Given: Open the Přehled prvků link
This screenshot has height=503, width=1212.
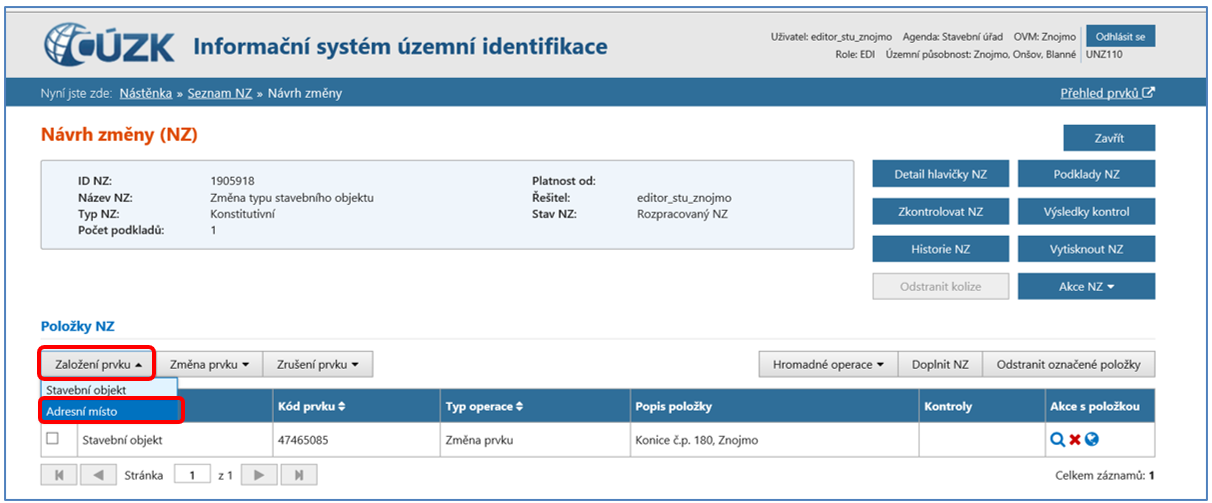Looking at the screenshot, I should (x=1106, y=93).
